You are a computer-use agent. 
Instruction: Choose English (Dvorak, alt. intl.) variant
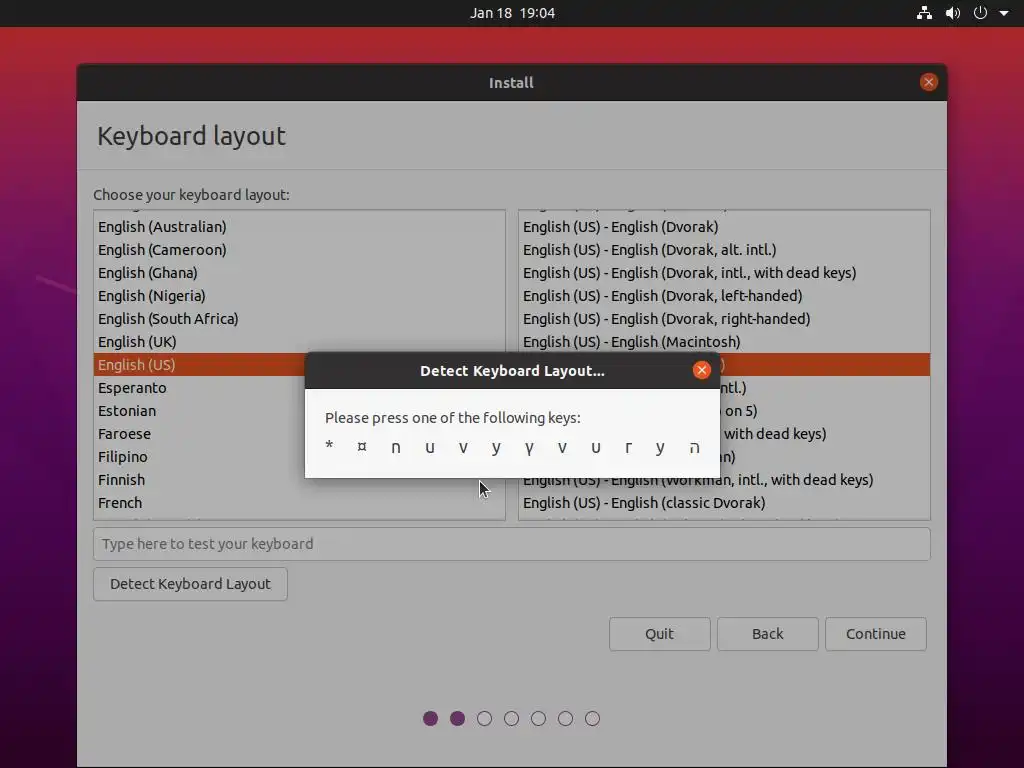coord(724,249)
